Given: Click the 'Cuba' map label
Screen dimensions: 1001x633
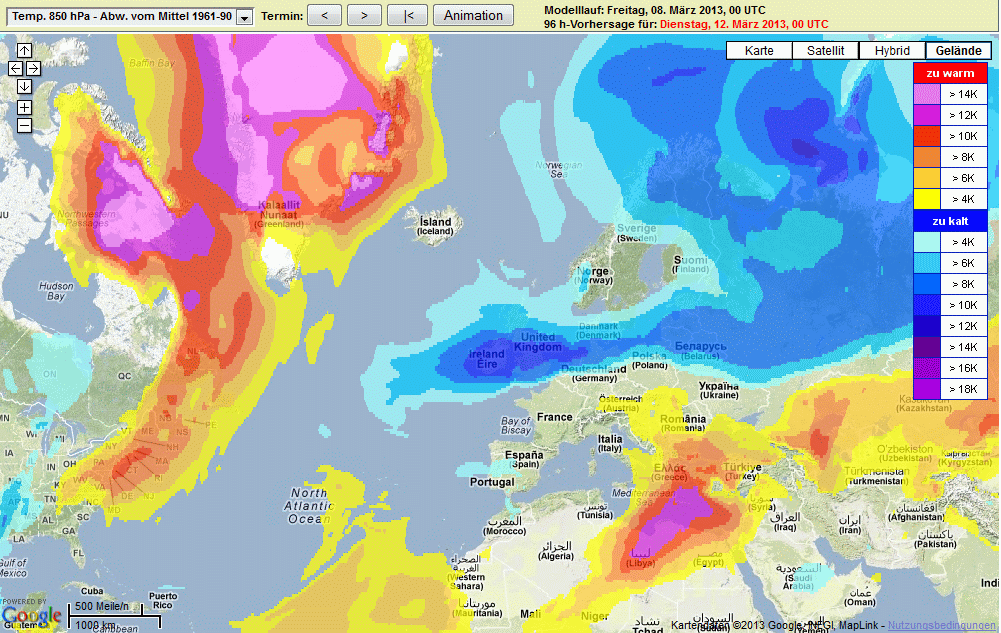Looking at the screenshot, I should point(92,591).
